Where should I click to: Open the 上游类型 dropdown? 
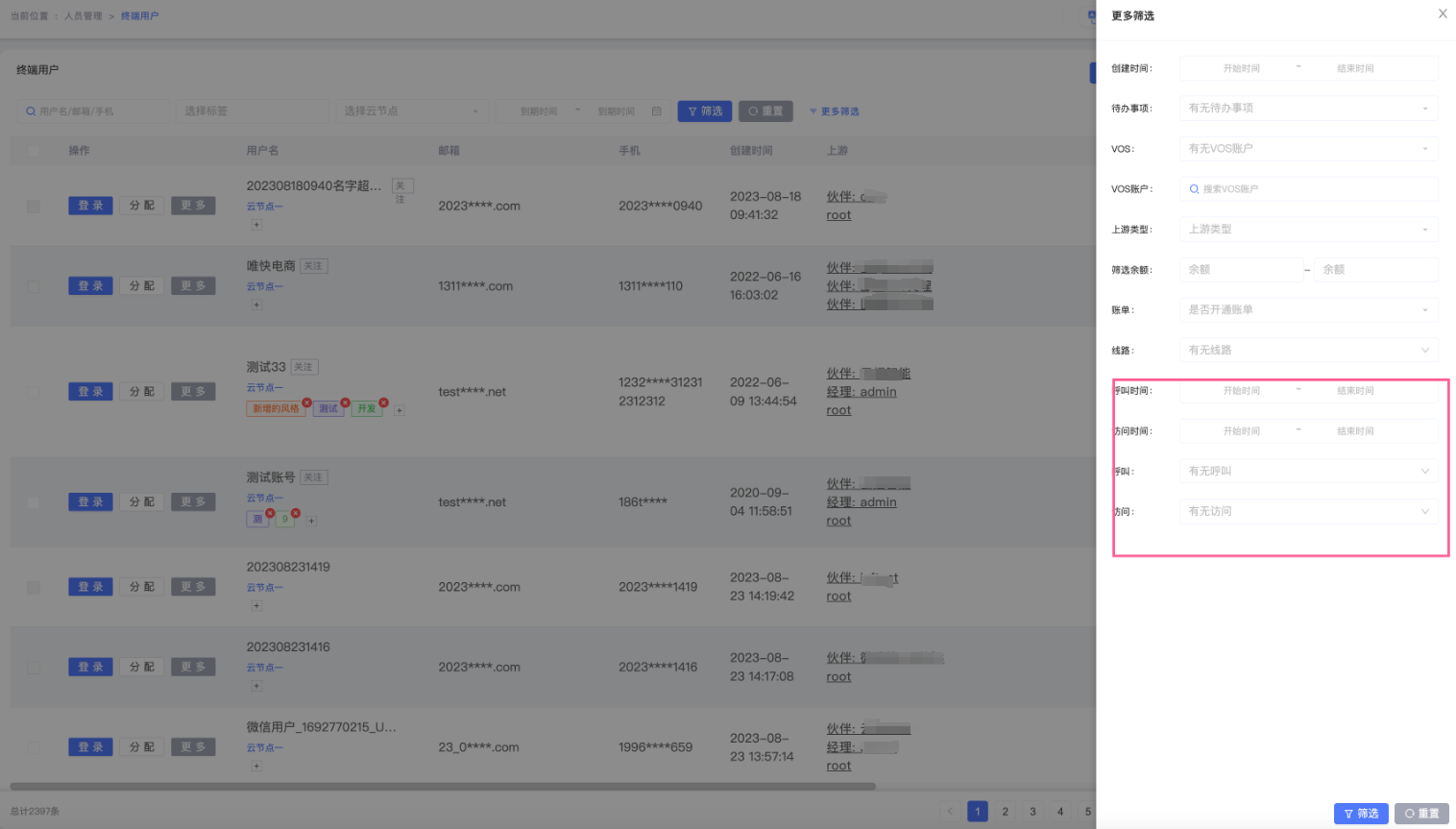(x=1308, y=230)
